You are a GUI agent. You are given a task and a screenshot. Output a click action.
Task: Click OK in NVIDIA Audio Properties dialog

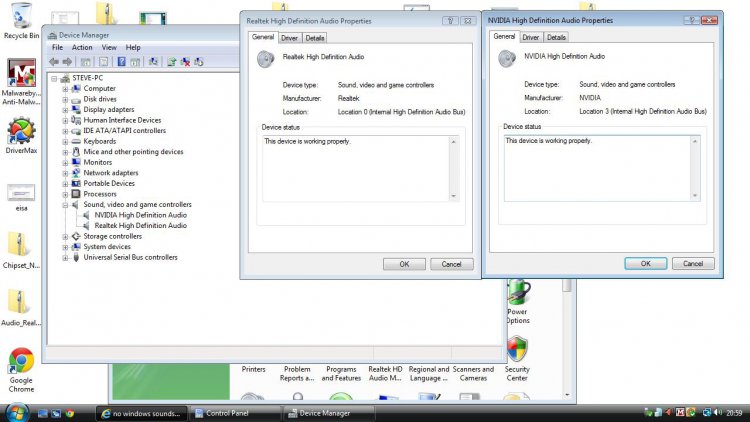click(646, 264)
